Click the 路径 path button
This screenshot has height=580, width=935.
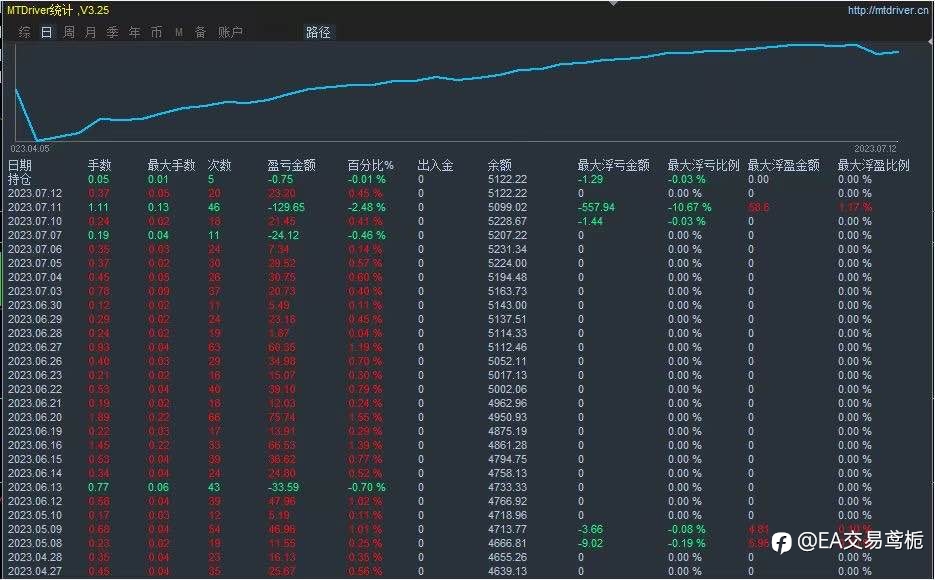pyautogui.click(x=318, y=32)
